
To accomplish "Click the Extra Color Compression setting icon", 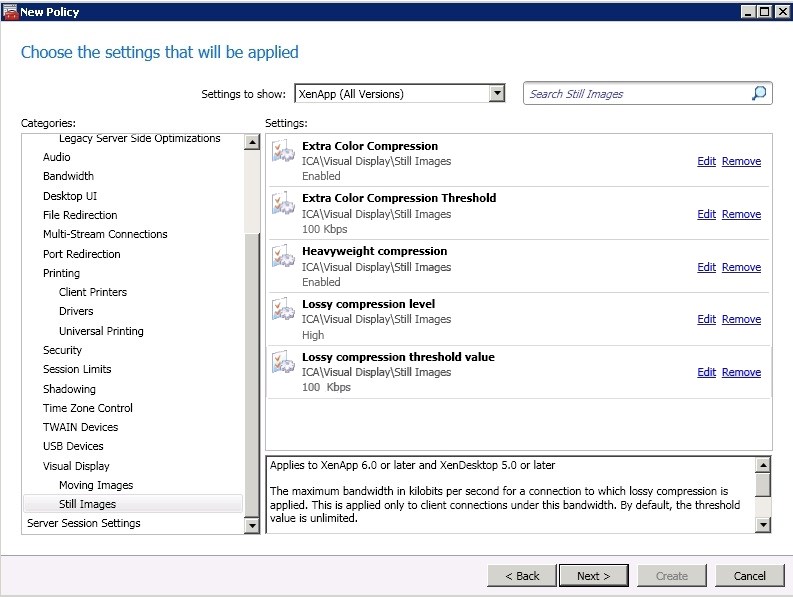I will pos(283,151).
